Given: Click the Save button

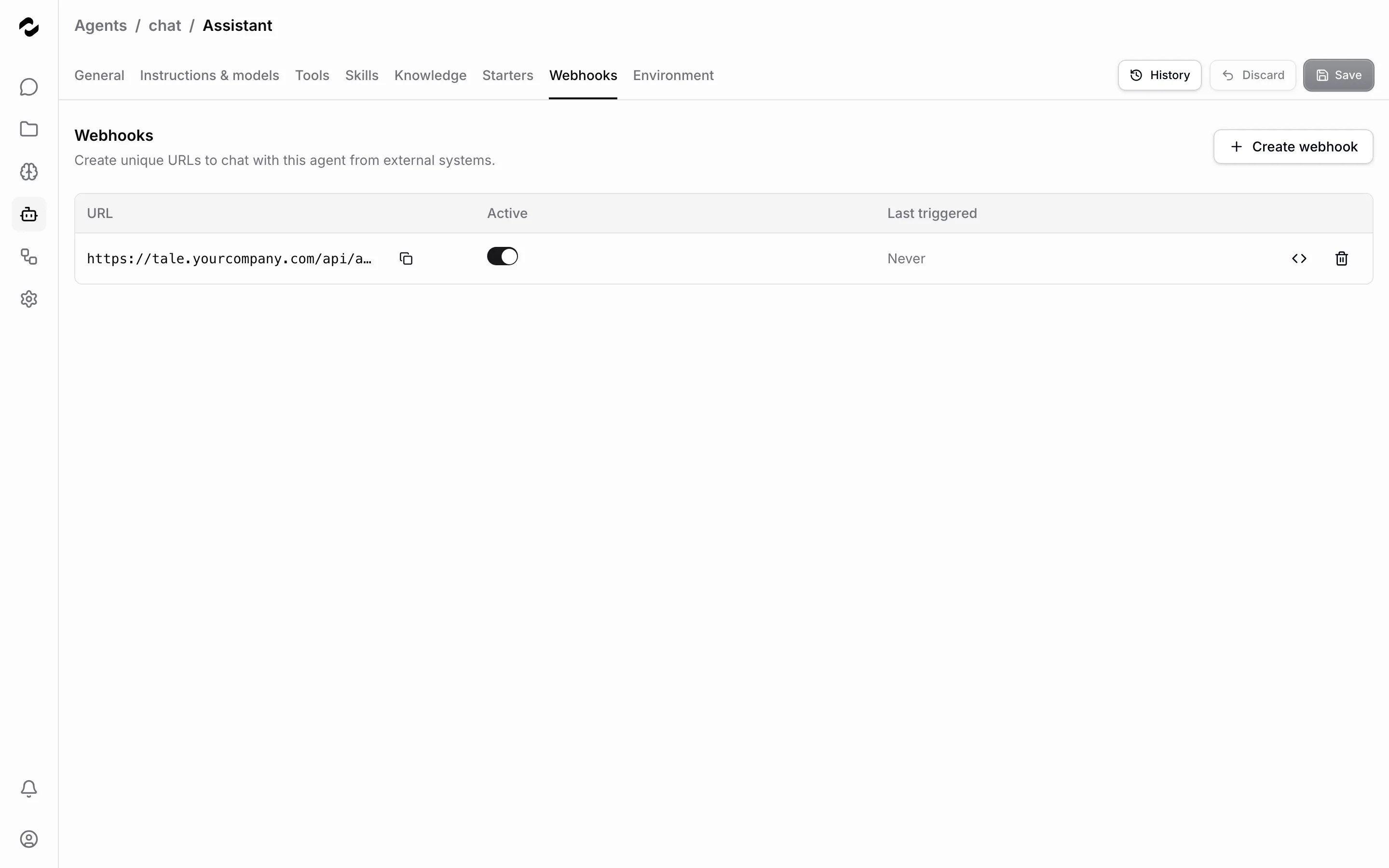Looking at the screenshot, I should (1338, 75).
